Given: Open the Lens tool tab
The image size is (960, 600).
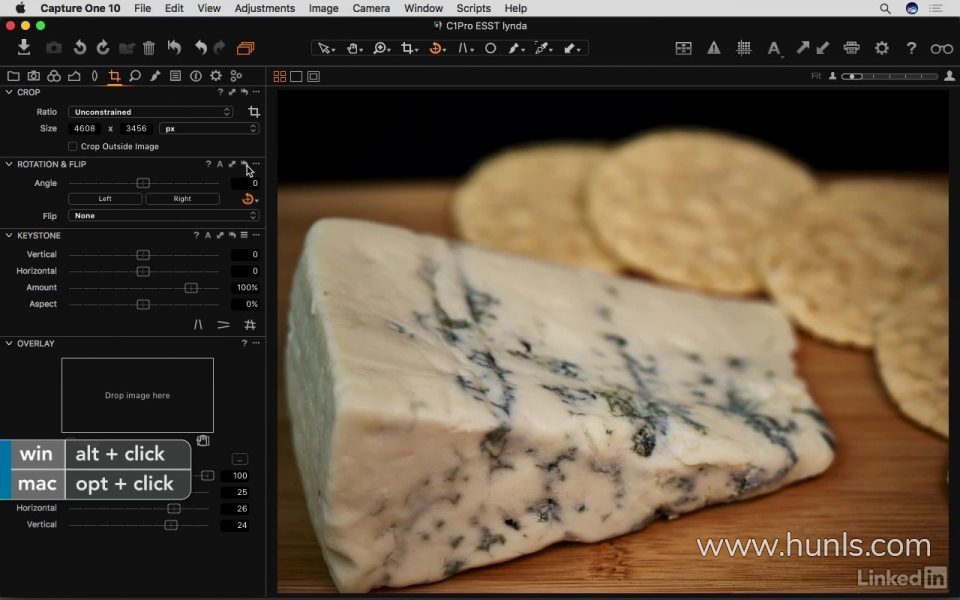Looking at the screenshot, I should (x=94, y=76).
